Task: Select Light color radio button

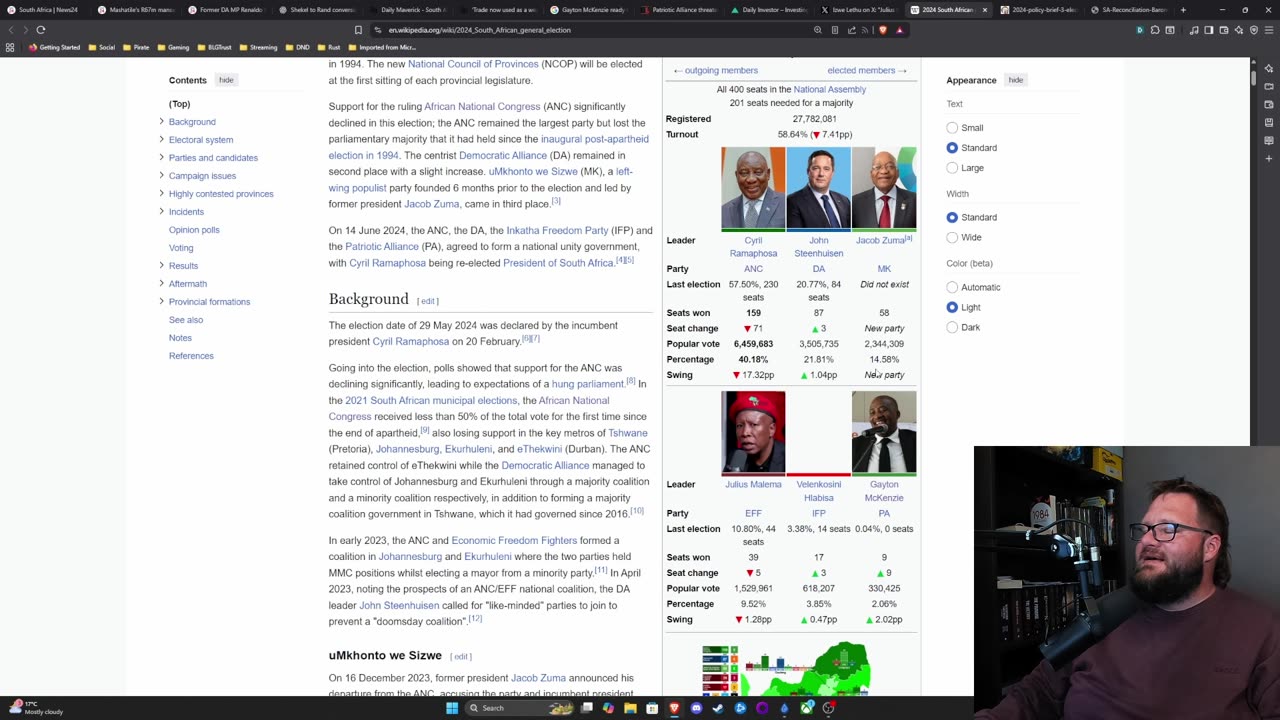Action: click(x=952, y=307)
